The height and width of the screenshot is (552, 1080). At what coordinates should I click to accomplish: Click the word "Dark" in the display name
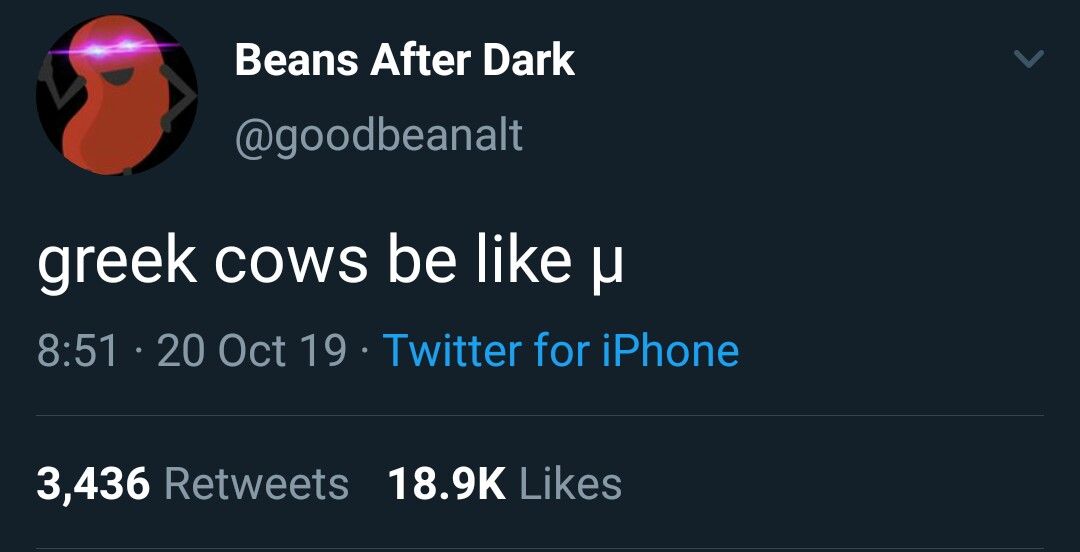click(528, 60)
